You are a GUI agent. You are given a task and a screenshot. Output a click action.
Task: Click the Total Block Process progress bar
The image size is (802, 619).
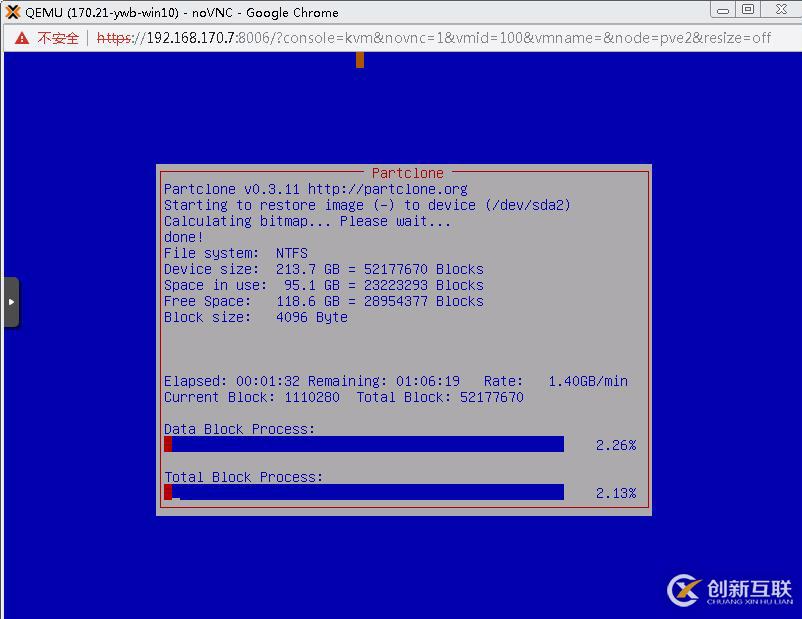click(365, 492)
